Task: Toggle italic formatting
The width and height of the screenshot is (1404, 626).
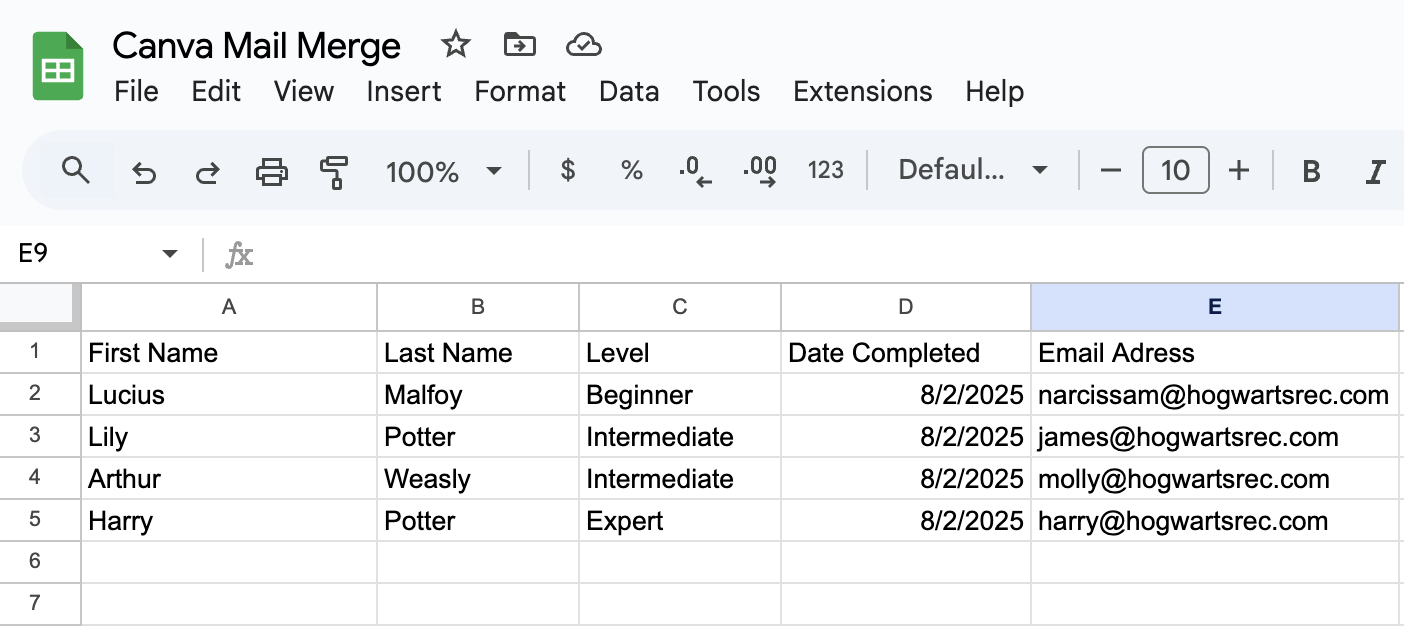Action: pos(1375,172)
